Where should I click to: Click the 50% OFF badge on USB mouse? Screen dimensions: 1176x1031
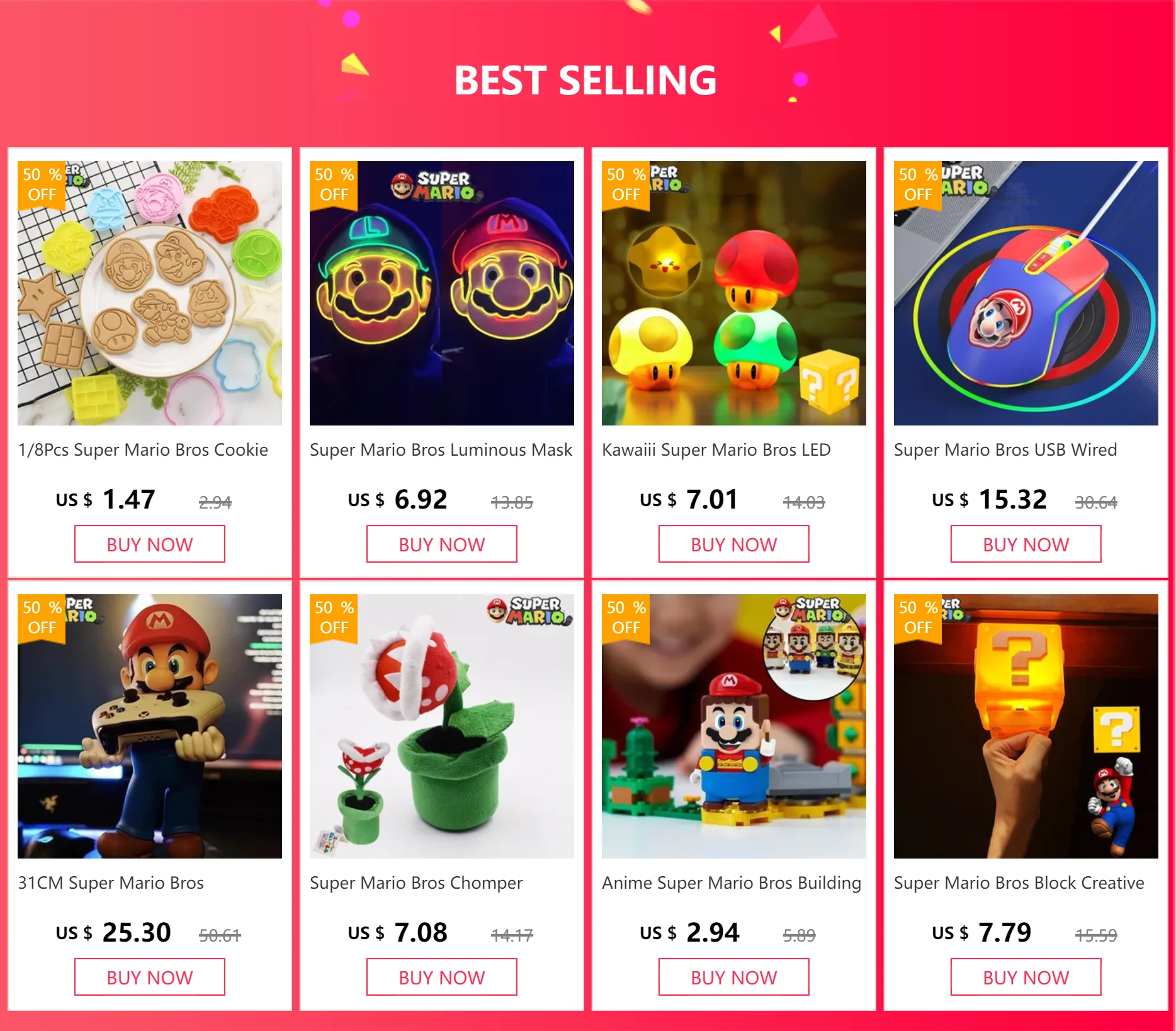pos(918,184)
